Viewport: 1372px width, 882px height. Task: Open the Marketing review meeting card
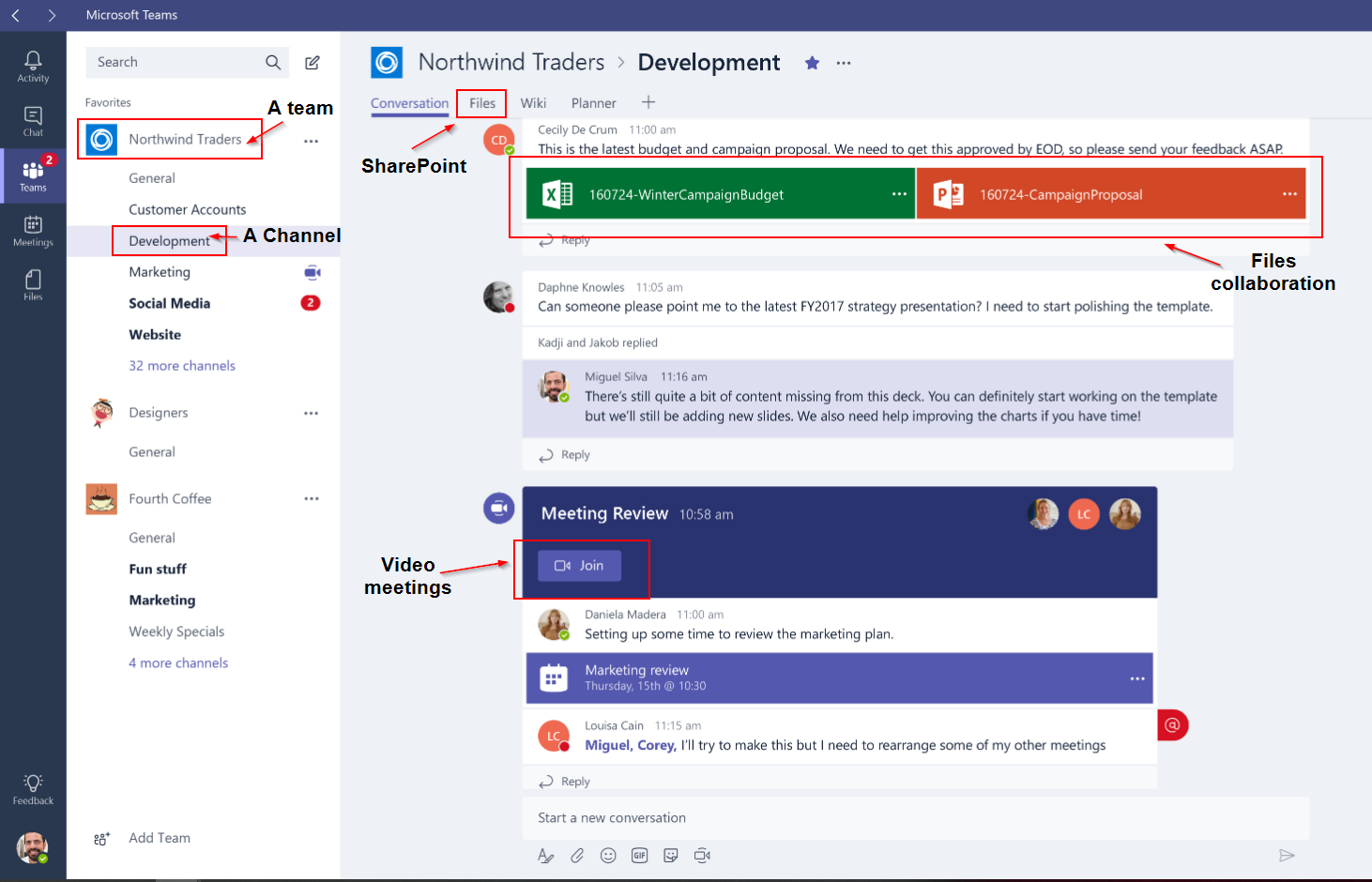pos(839,678)
